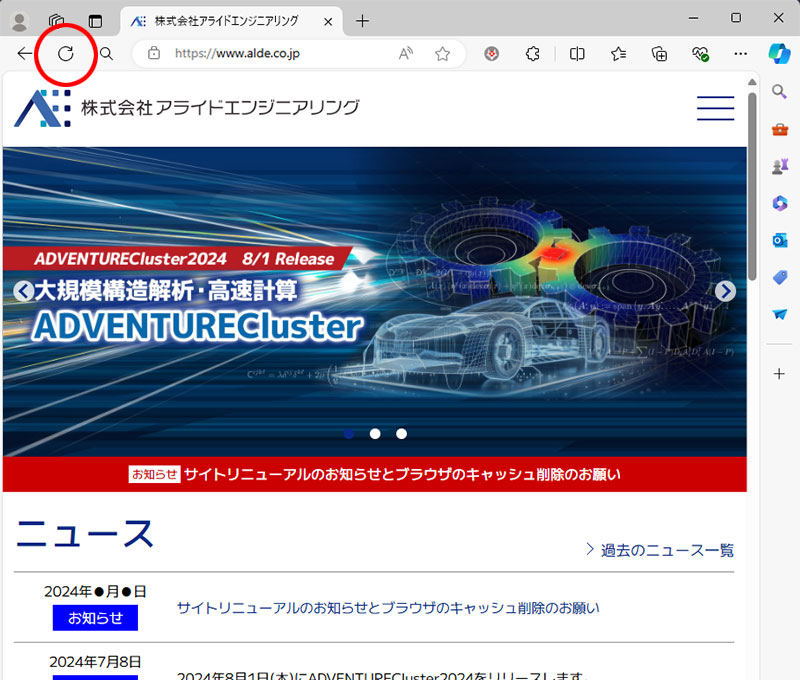Expand the site hamburger menu

(715, 108)
